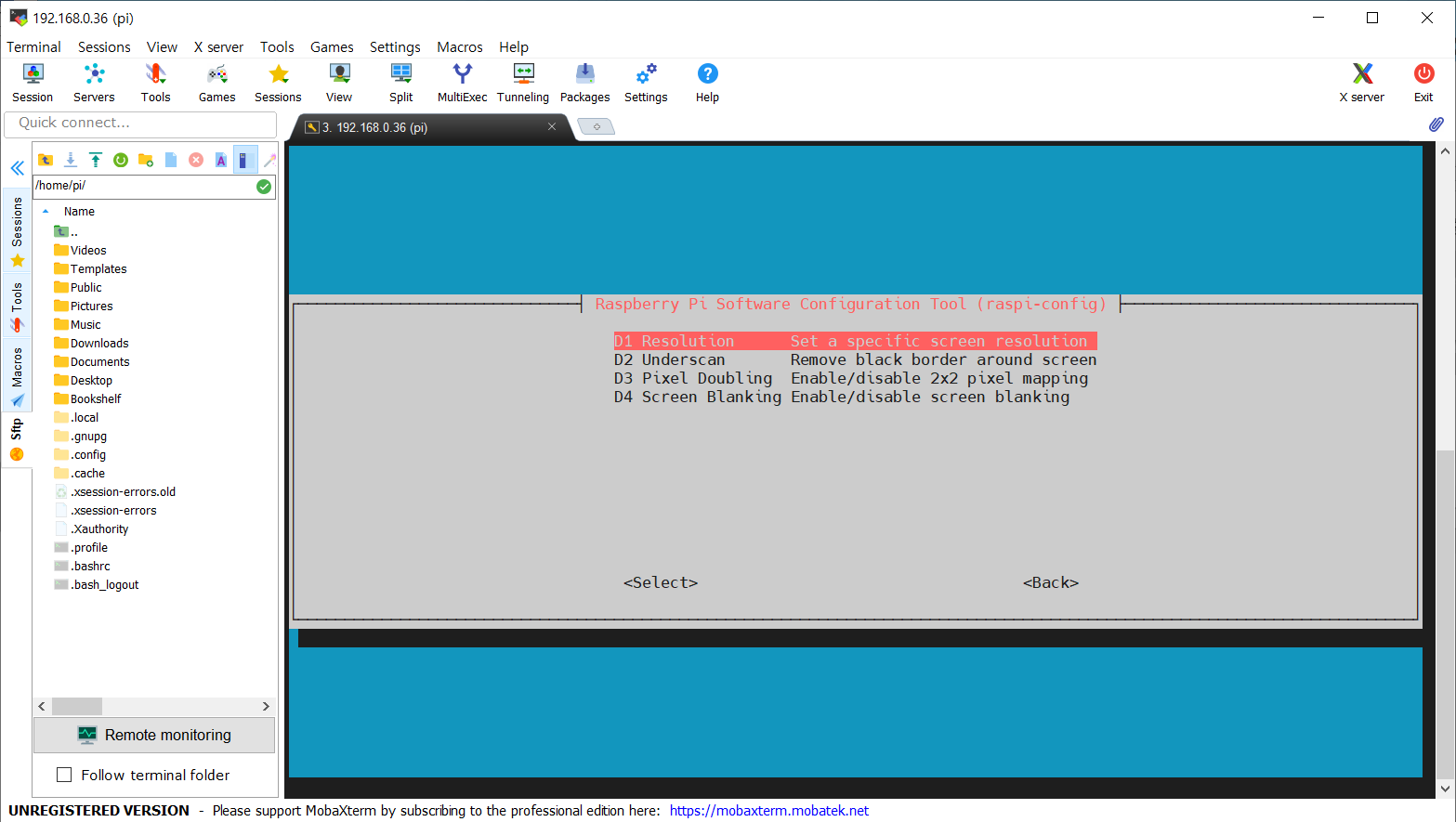Choose <Select> in raspi-config

[661, 582]
